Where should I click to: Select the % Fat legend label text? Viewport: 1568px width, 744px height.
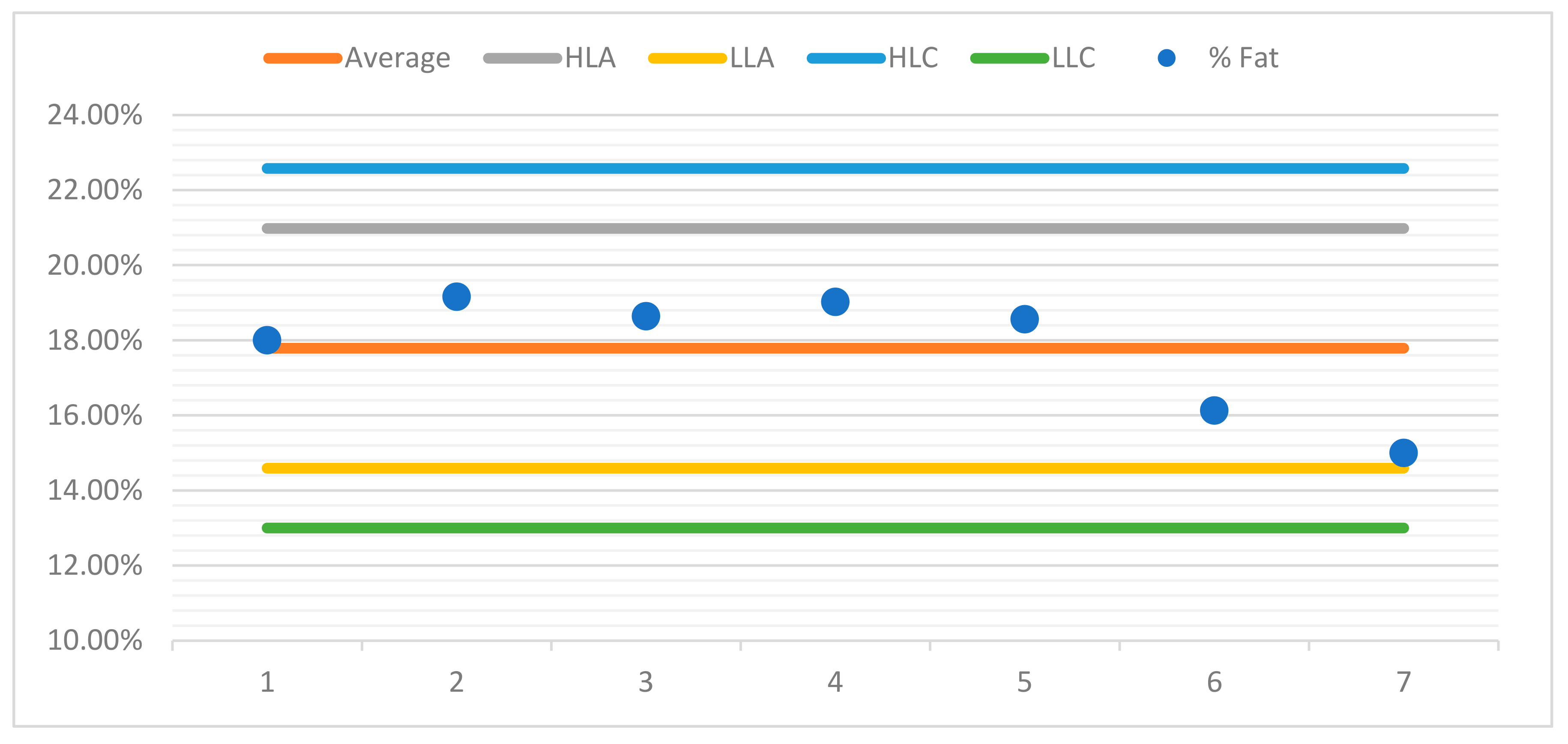tap(1243, 58)
